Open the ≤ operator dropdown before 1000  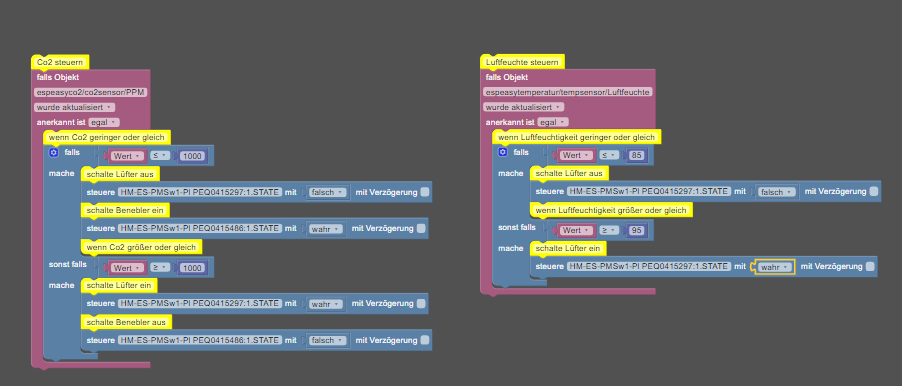[160, 155]
